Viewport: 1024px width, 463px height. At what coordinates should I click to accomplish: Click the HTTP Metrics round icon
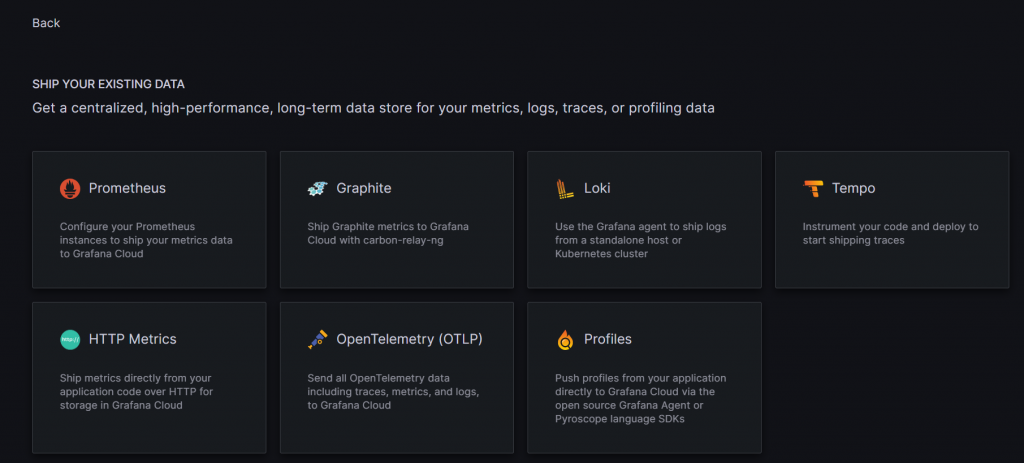(70, 339)
